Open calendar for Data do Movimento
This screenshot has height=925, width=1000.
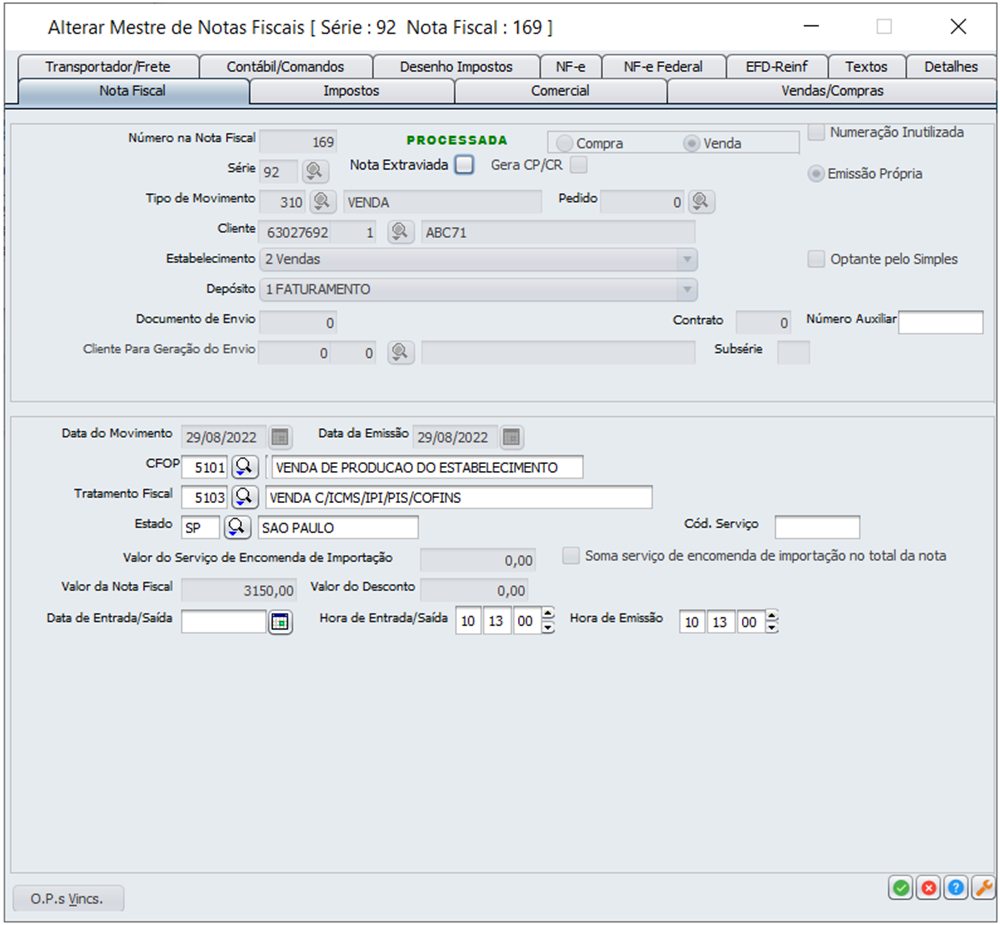[x=280, y=437]
